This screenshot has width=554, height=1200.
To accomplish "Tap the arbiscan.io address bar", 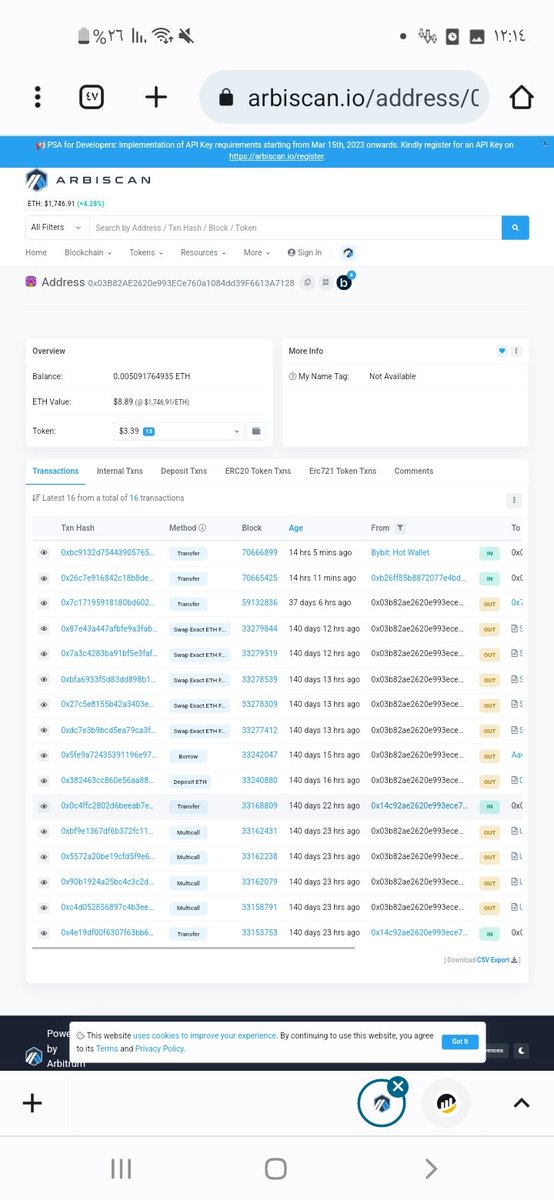I will [x=345, y=98].
